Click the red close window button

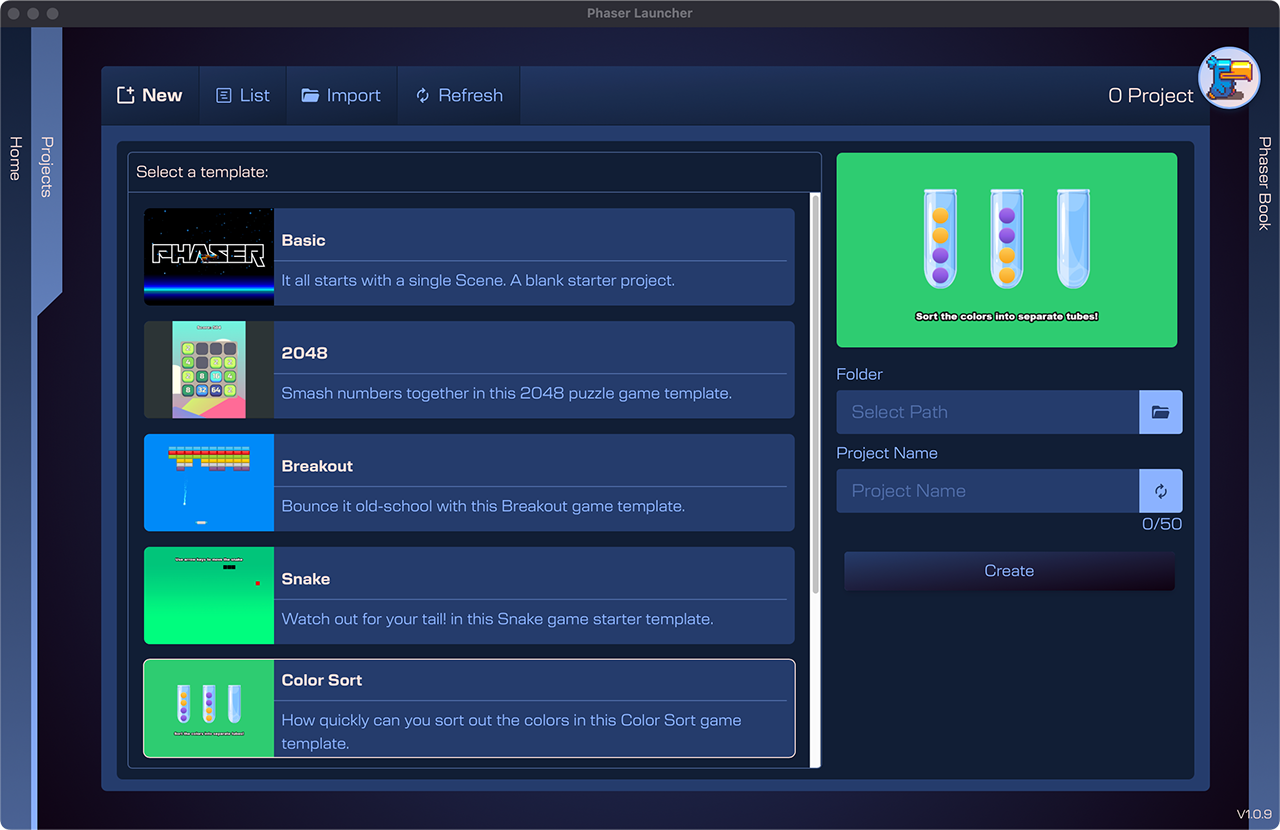pyautogui.click(x=13, y=14)
